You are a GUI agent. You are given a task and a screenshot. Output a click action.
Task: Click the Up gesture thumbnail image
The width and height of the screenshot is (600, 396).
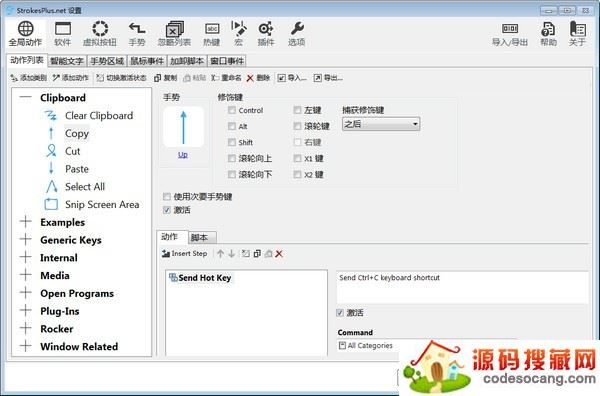(183, 127)
